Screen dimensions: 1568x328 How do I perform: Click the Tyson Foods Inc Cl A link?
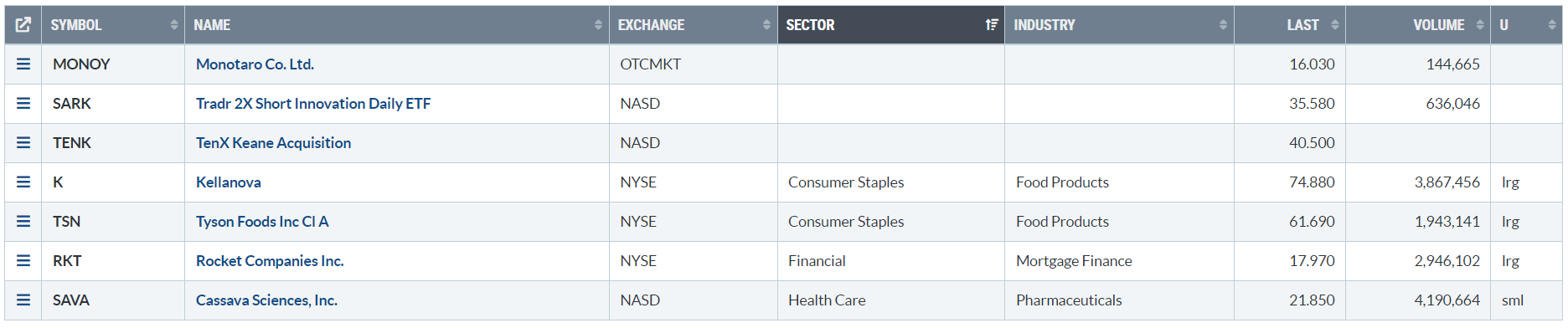[x=262, y=222]
